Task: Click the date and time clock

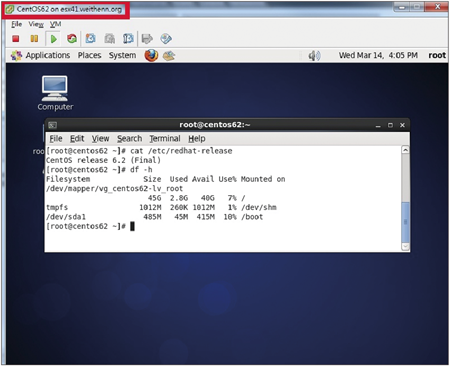Action: (x=378, y=55)
